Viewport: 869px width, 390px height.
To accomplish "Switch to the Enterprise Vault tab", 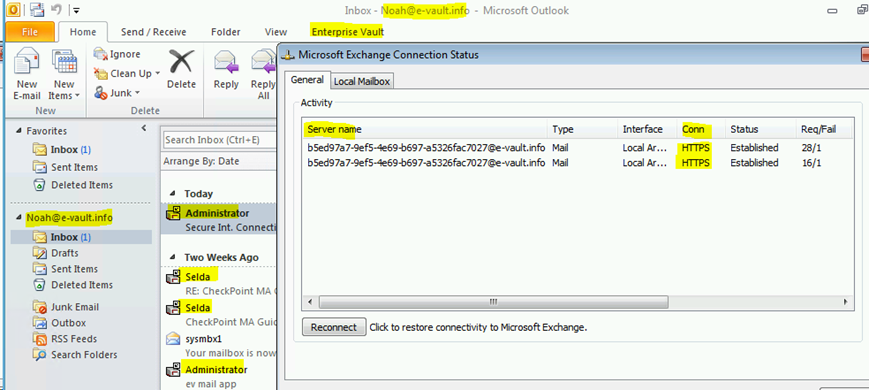I will coord(347,32).
